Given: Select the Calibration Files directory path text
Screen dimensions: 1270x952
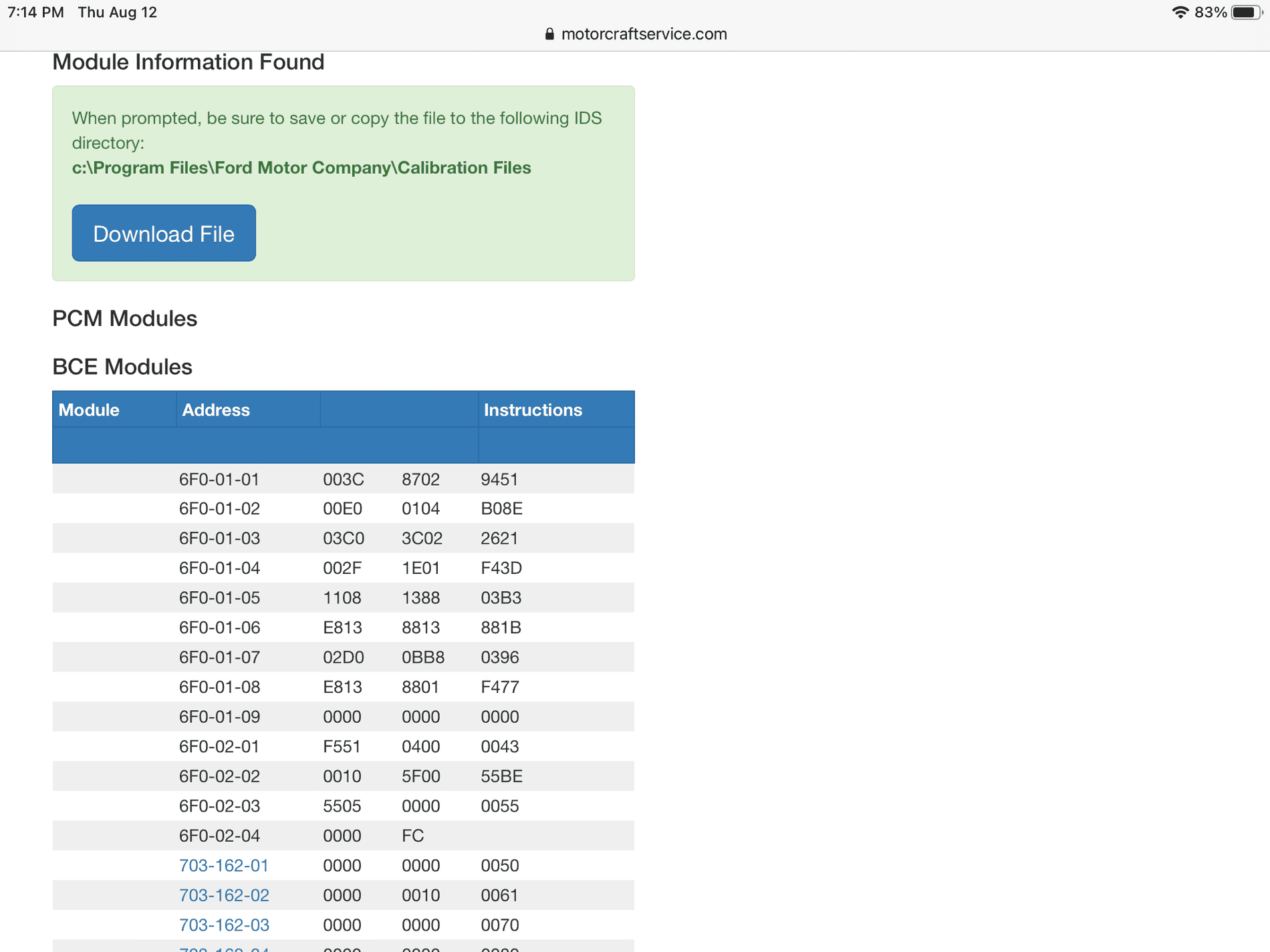Looking at the screenshot, I should 301,168.
